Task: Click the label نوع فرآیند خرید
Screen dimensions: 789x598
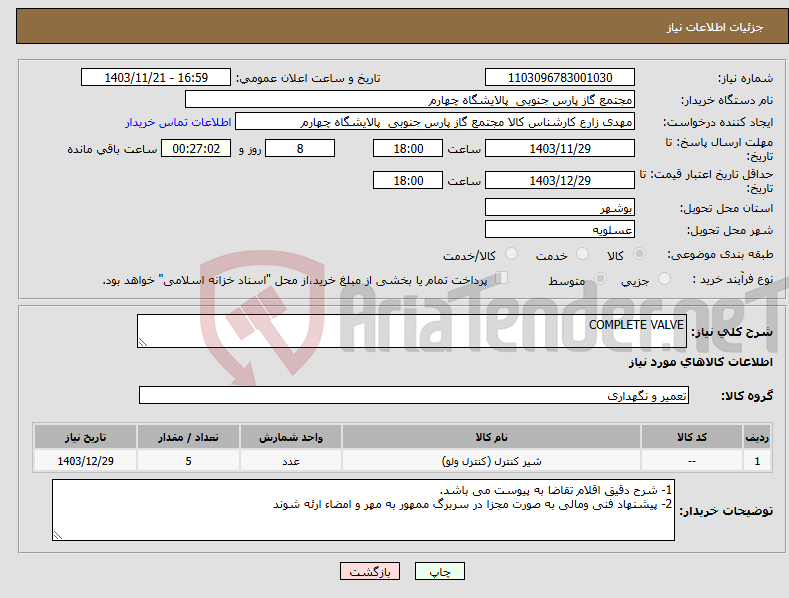Action: [x=733, y=279]
